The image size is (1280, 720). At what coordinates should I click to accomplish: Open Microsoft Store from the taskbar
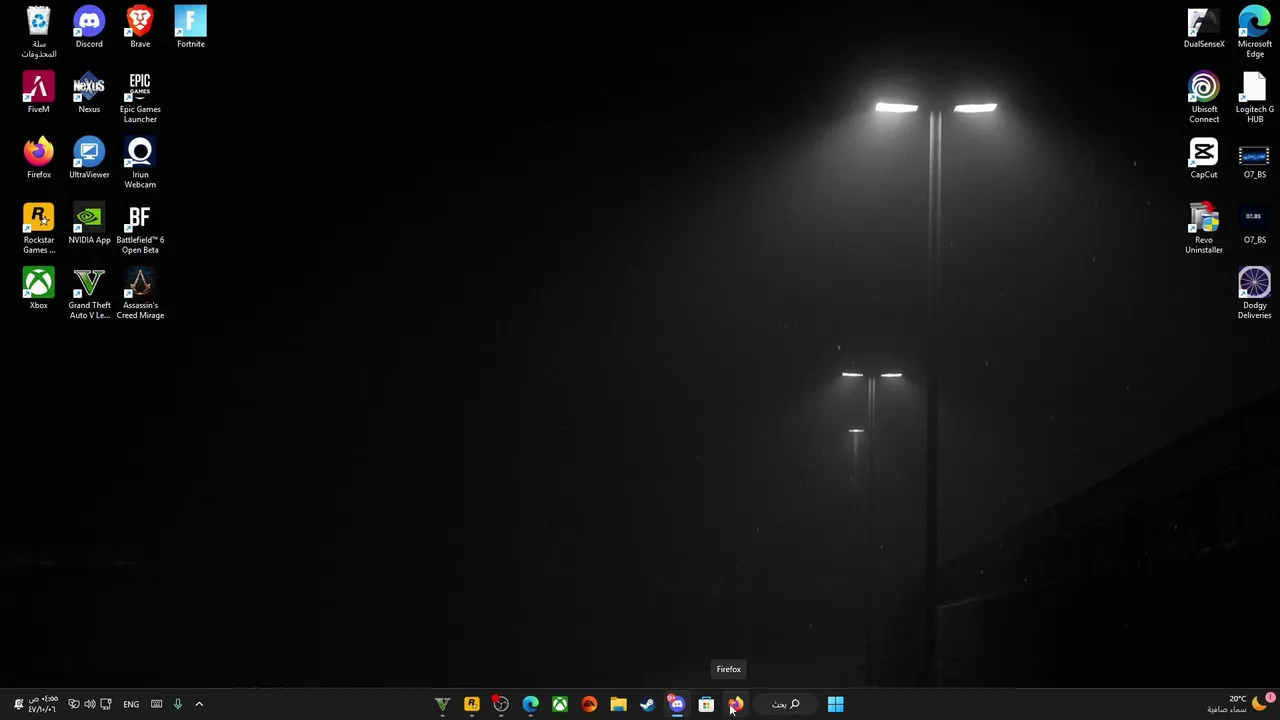[x=706, y=704]
